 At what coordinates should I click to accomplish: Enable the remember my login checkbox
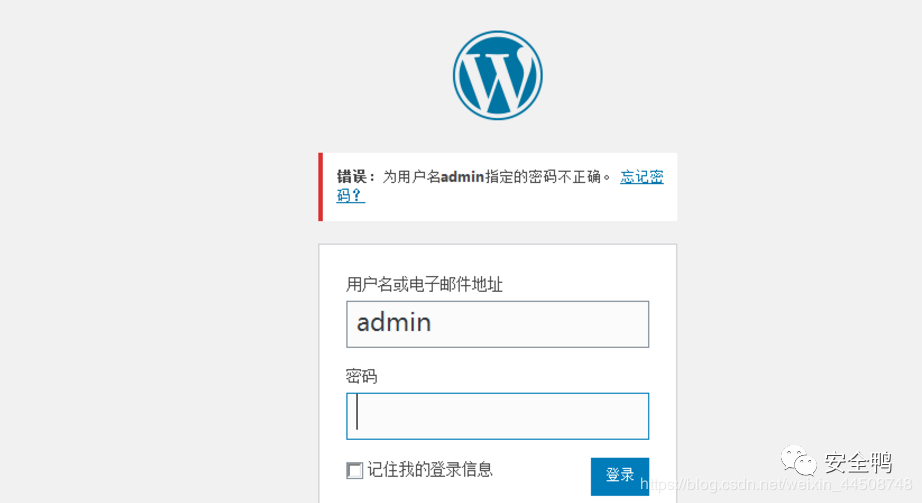point(355,470)
